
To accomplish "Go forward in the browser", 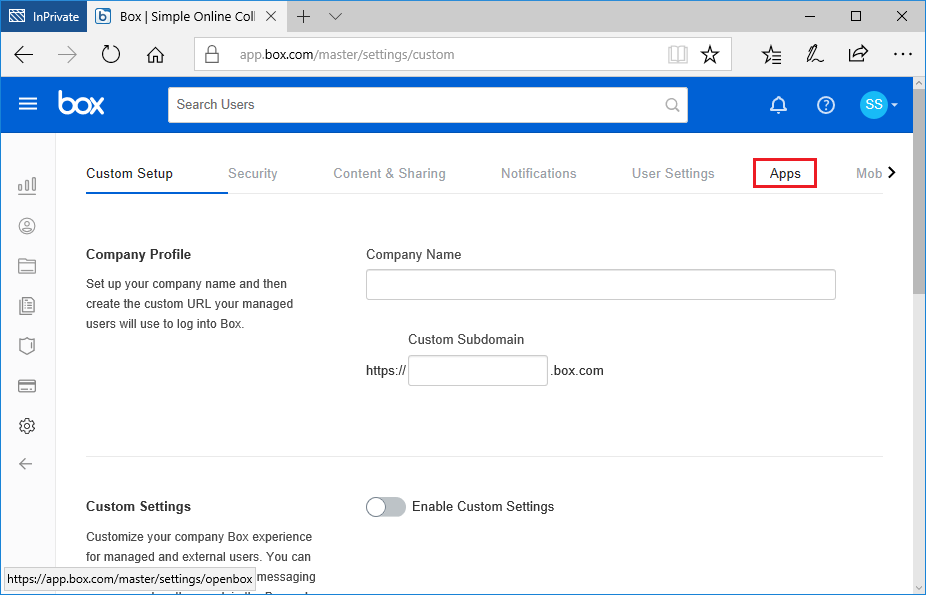I will (67, 55).
